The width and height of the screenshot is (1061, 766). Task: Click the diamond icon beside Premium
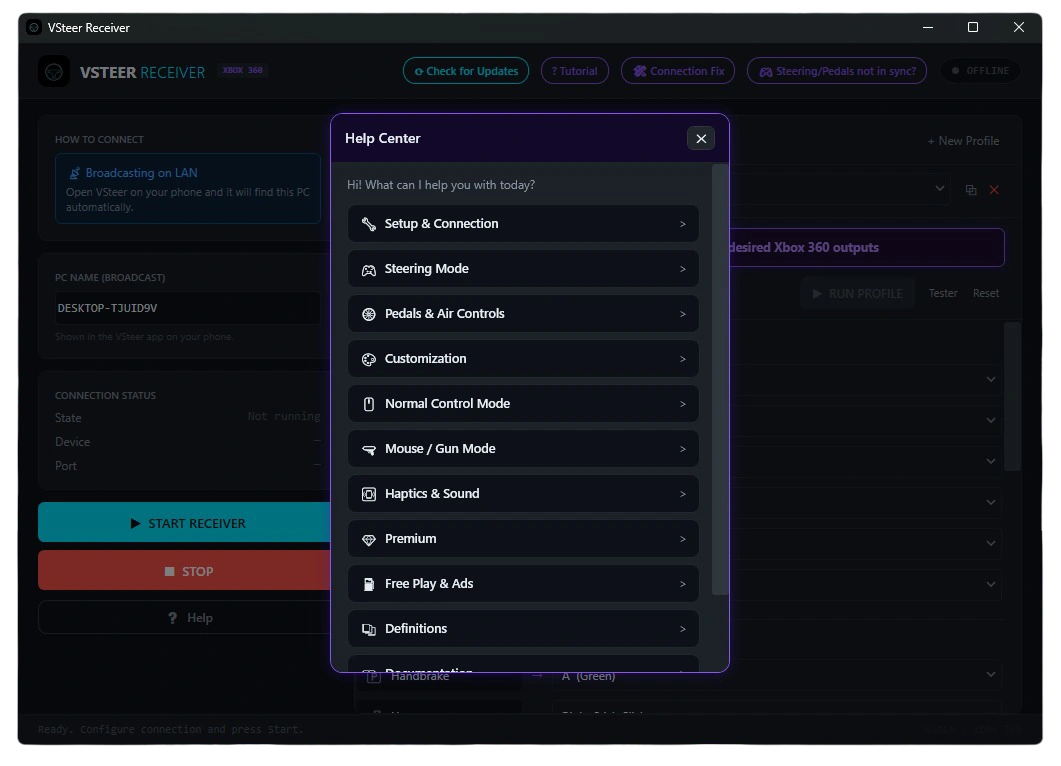368,539
